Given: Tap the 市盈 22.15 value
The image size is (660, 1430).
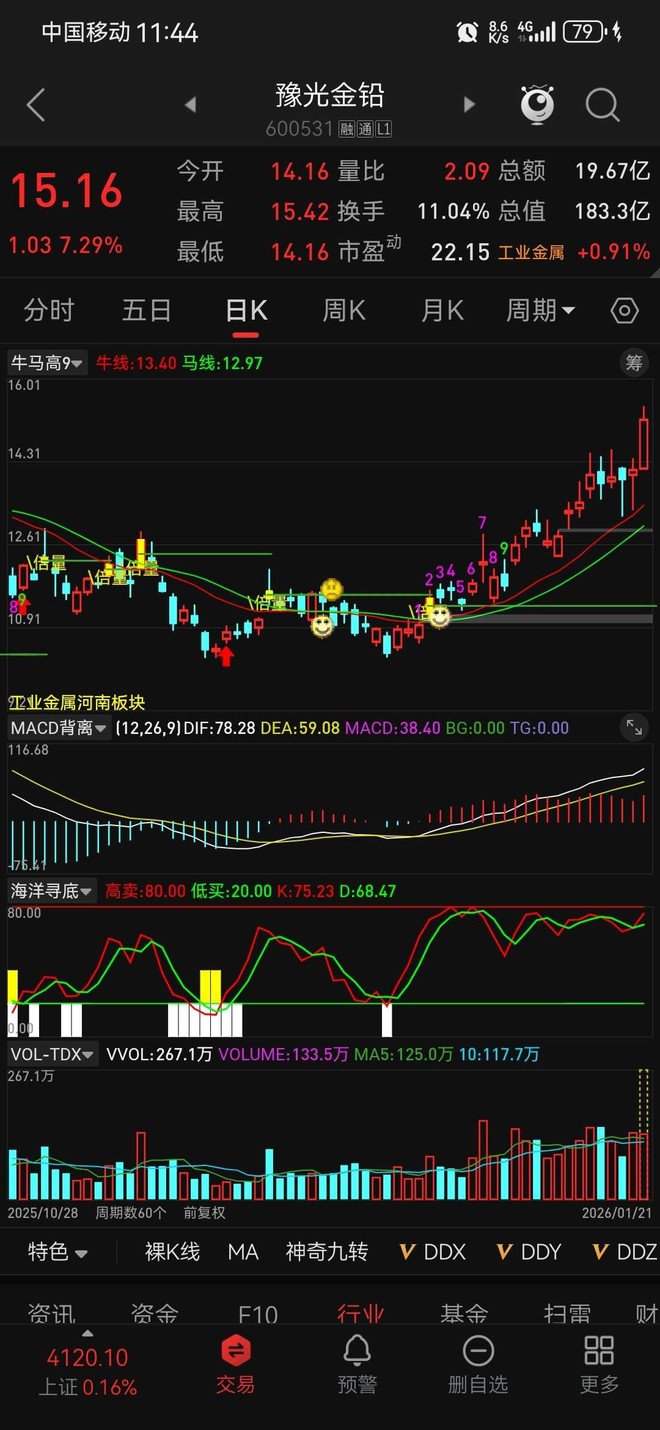Looking at the screenshot, I should [460, 252].
